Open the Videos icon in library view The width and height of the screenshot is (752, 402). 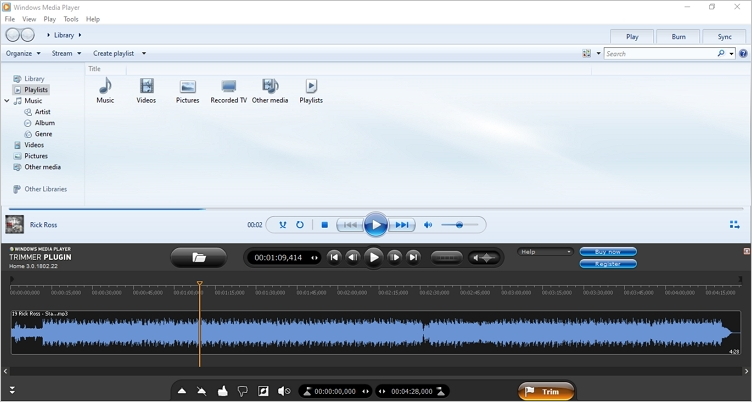146,91
